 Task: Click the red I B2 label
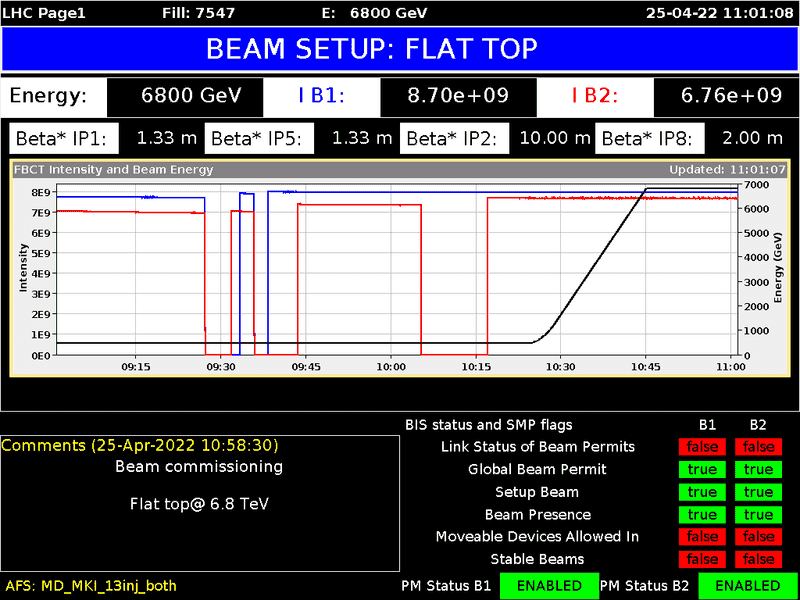595,96
